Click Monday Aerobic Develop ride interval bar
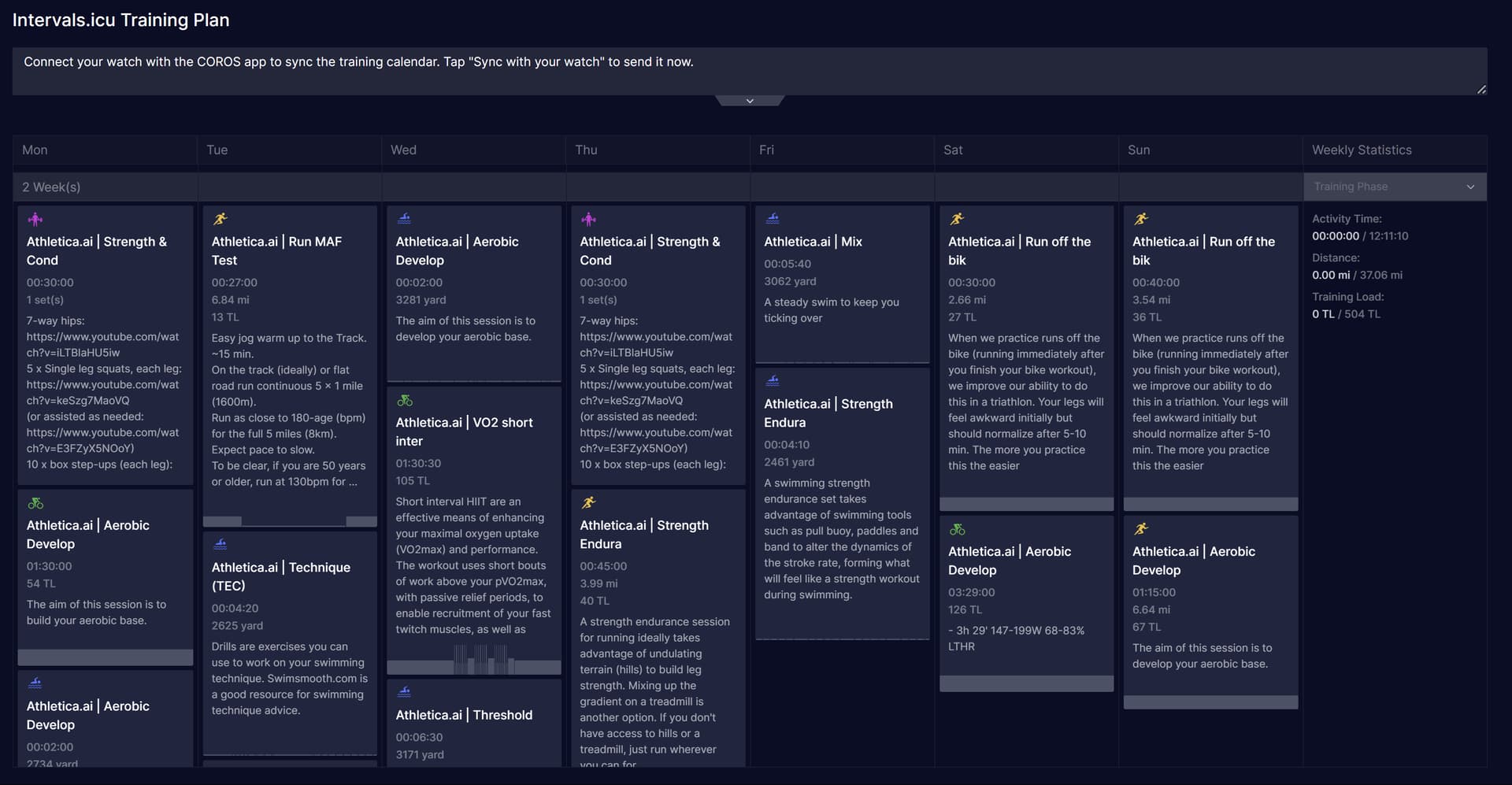Screen dimensions: 1512x785 (105, 657)
